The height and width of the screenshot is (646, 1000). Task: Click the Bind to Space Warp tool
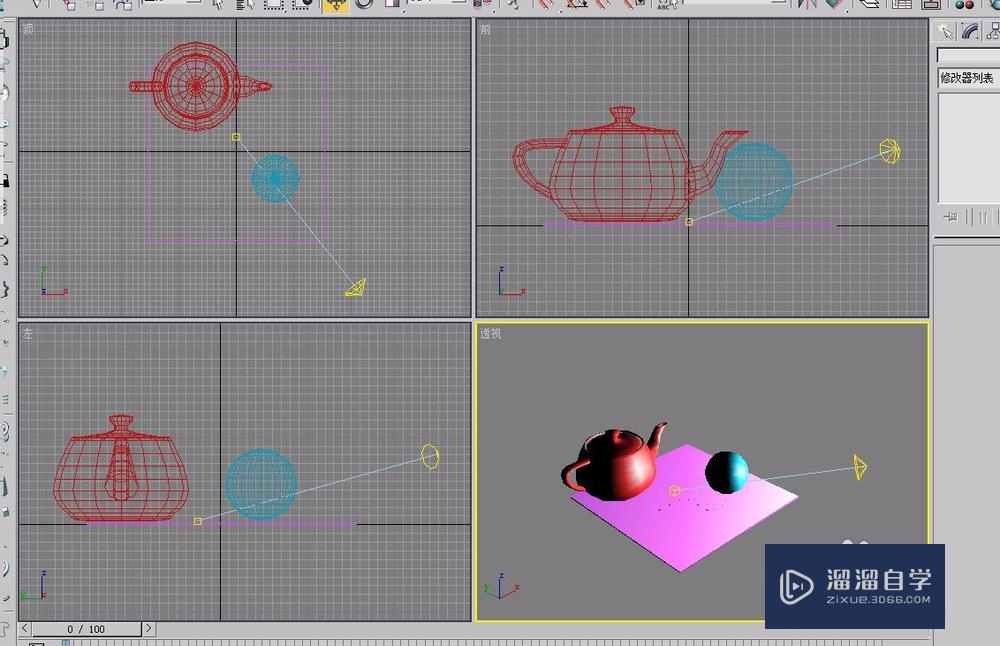123,4
